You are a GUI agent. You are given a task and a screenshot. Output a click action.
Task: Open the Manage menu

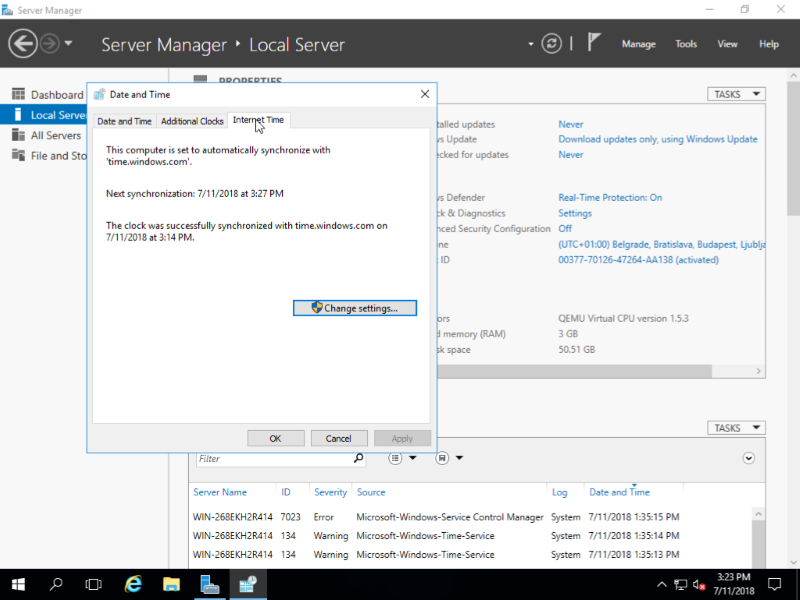(638, 44)
